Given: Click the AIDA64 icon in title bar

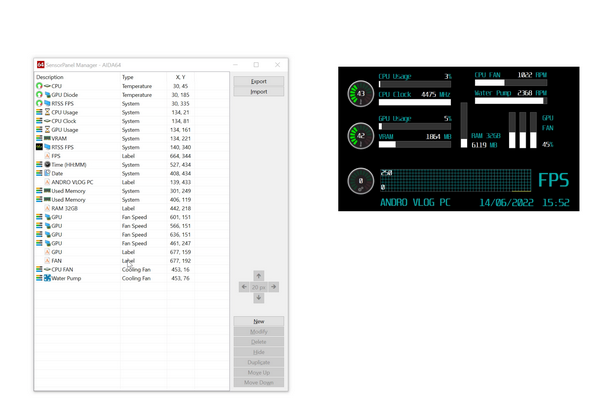Looking at the screenshot, I should tap(40, 65).
